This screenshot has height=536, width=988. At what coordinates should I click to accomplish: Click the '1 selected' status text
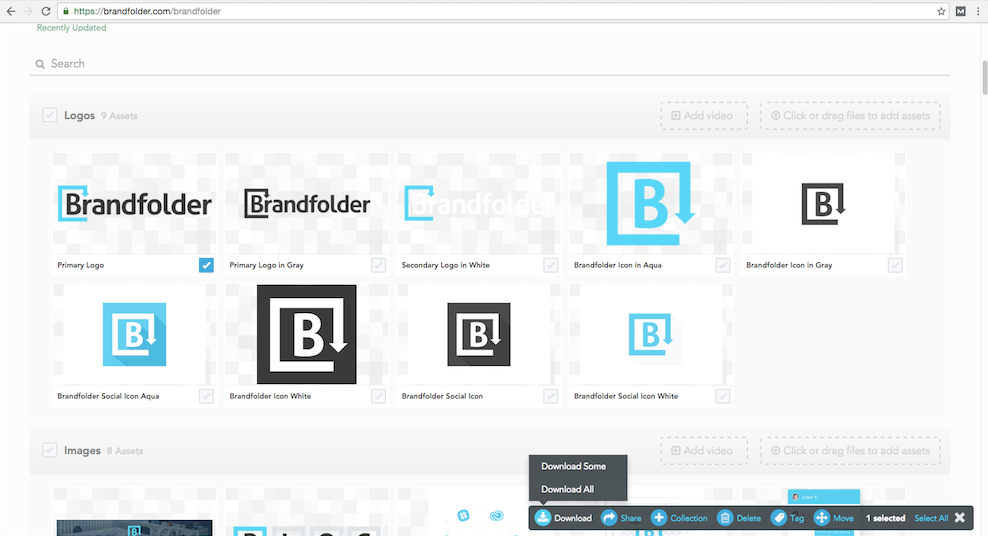[885, 518]
